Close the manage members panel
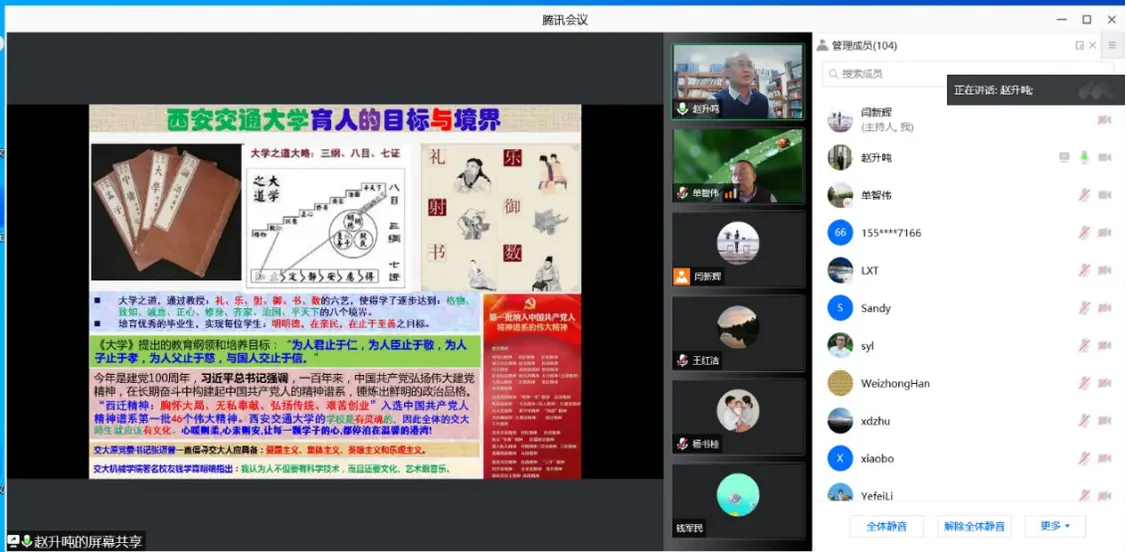 [x=1092, y=45]
